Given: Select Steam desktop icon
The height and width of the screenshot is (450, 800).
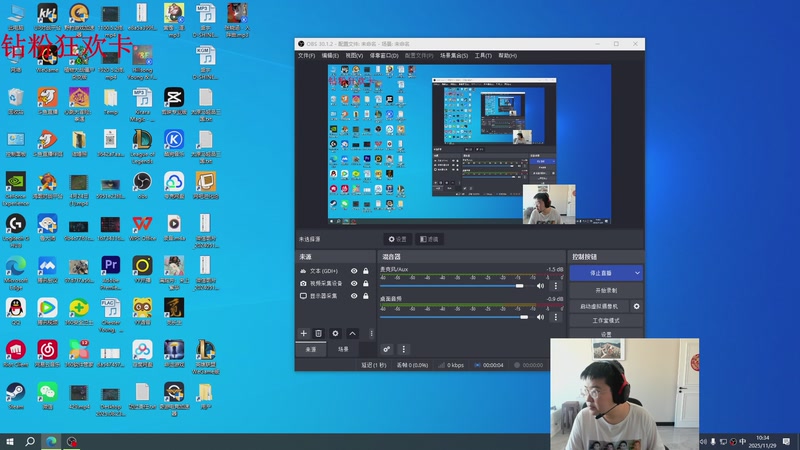Looking at the screenshot, I should 16,396.
